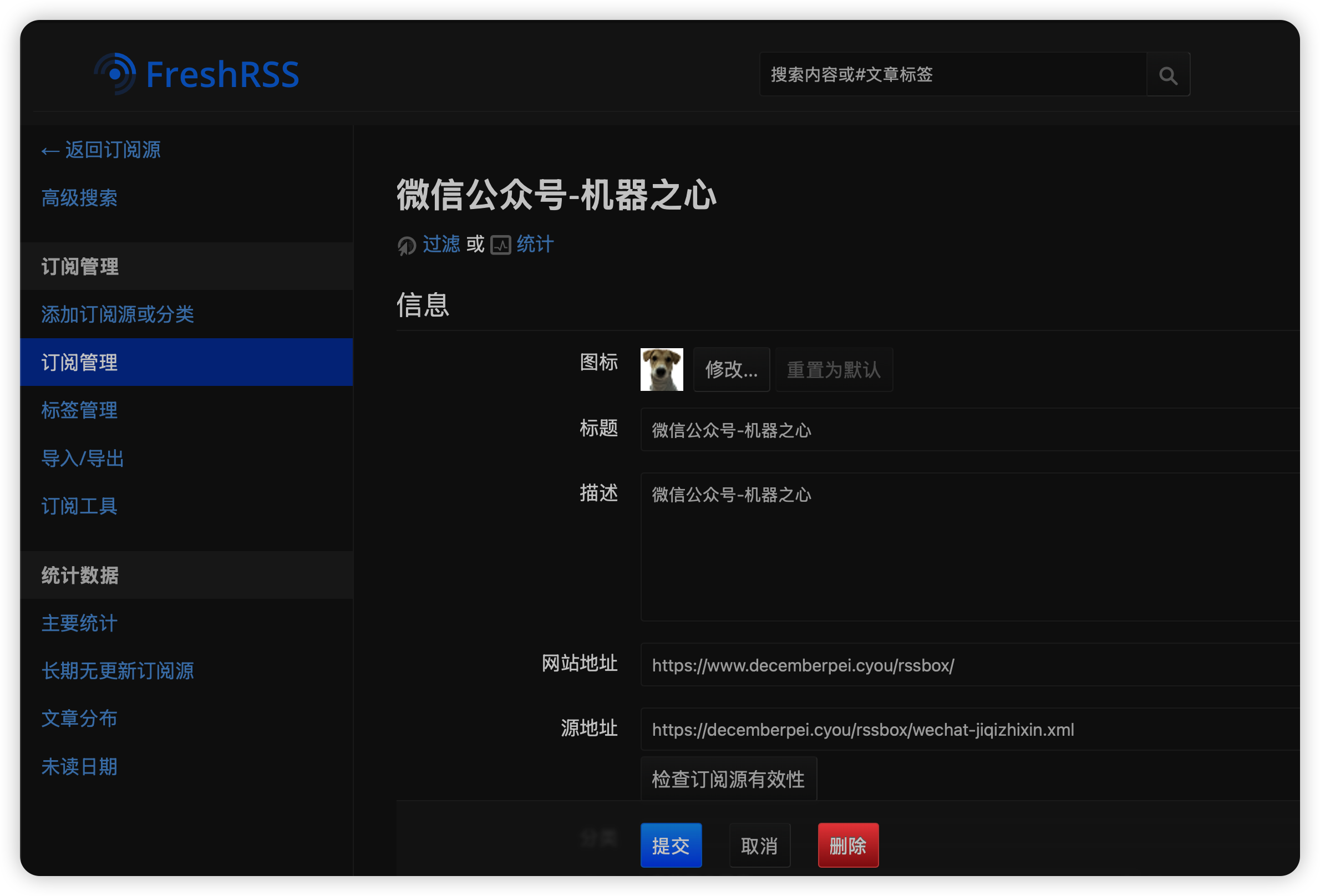Click the dog feed icon thumbnail
This screenshot has width=1320, height=896.
662,370
